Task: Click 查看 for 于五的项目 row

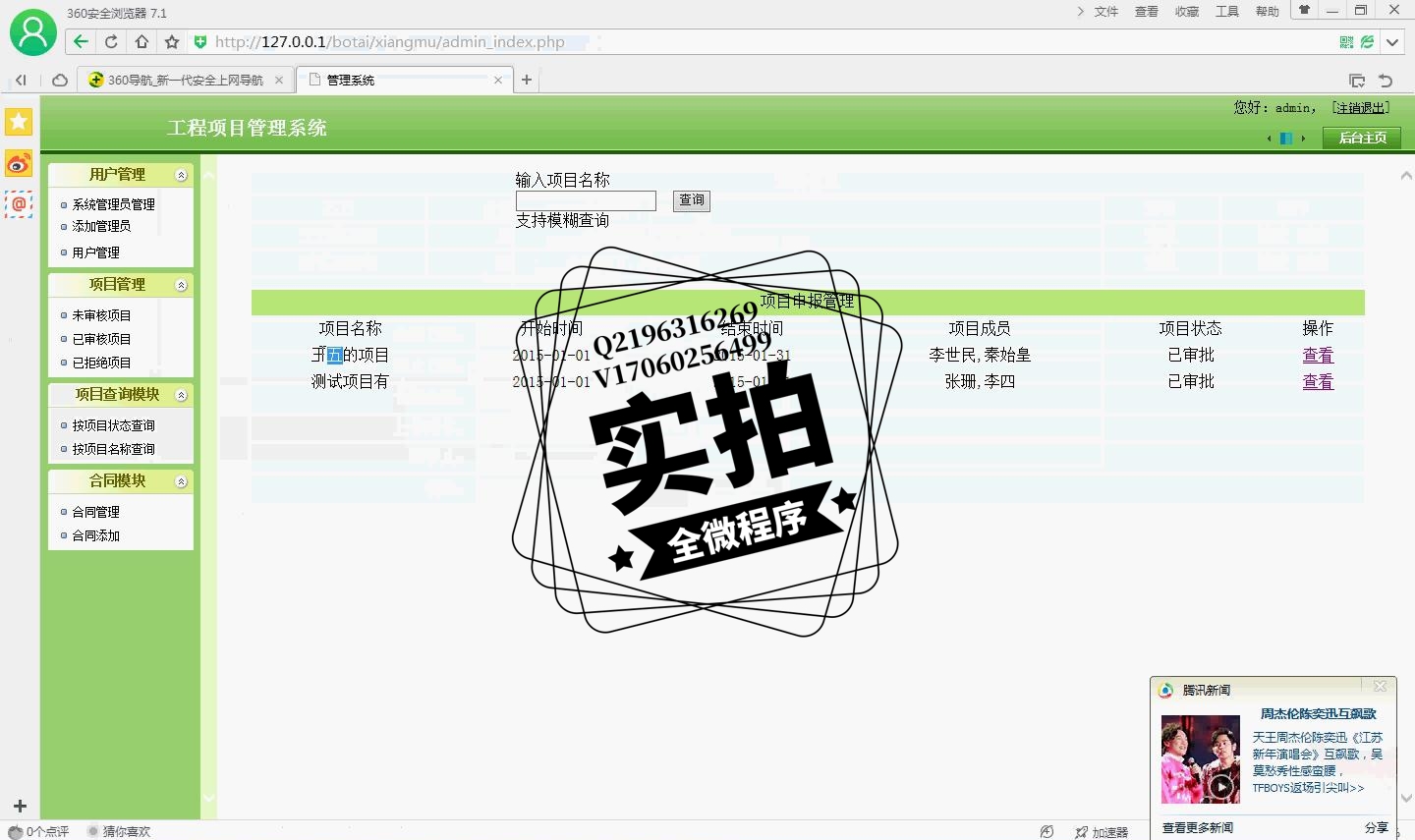Action: [x=1318, y=355]
